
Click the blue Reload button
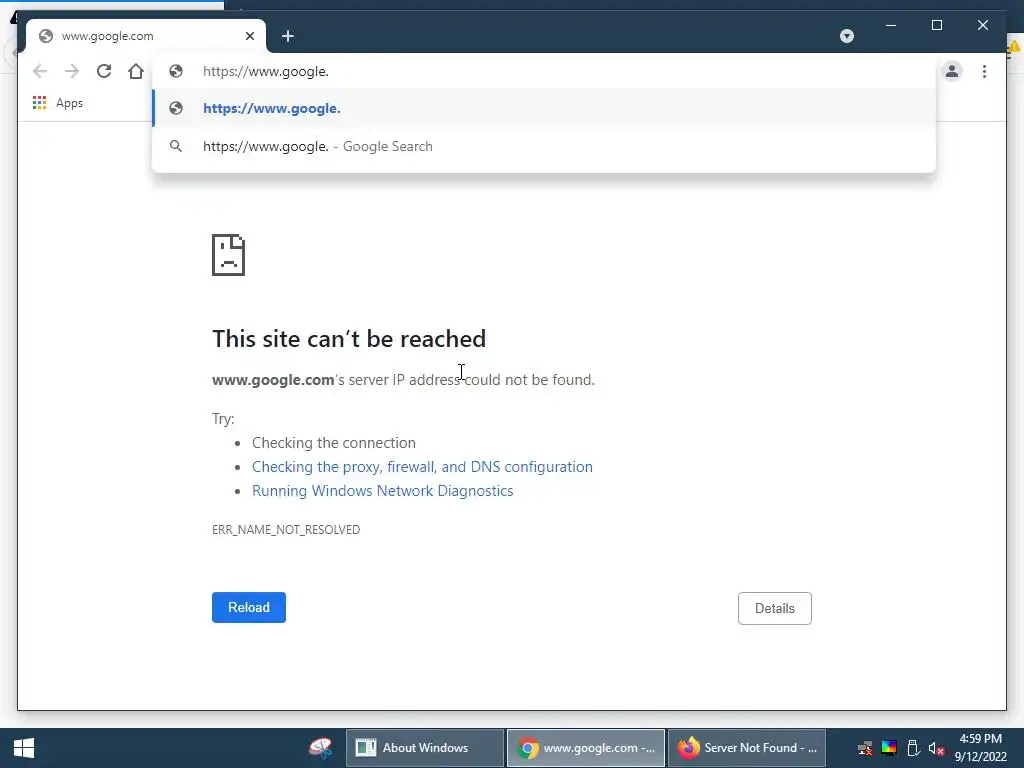coord(249,607)
